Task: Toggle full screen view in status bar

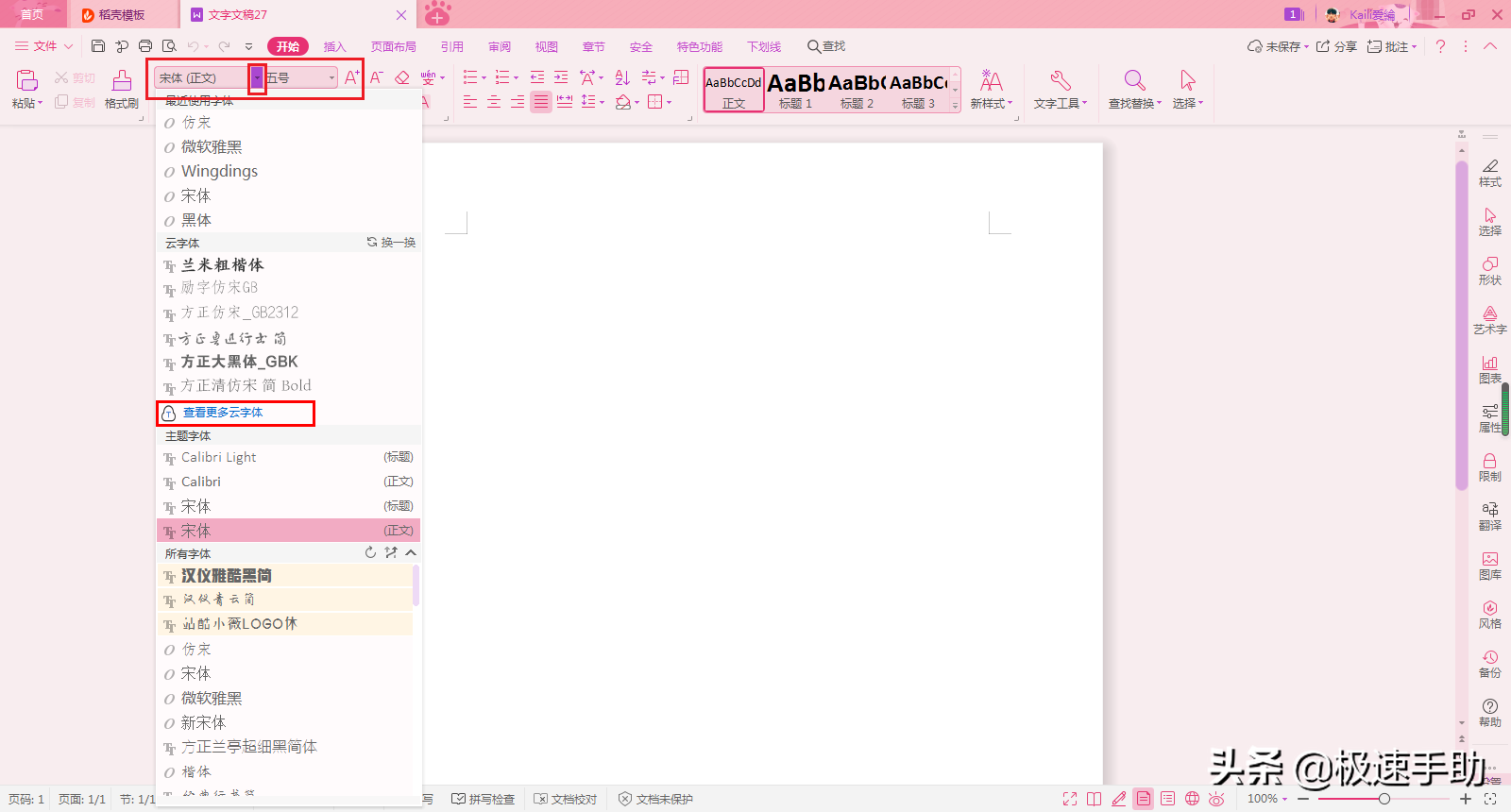Action: tap(1070, 799)
